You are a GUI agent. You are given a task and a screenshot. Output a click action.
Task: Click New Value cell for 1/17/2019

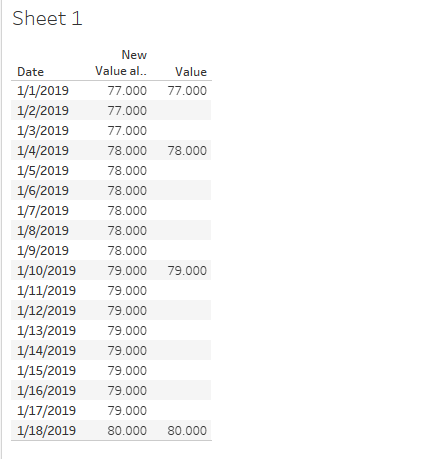point(127,411)
